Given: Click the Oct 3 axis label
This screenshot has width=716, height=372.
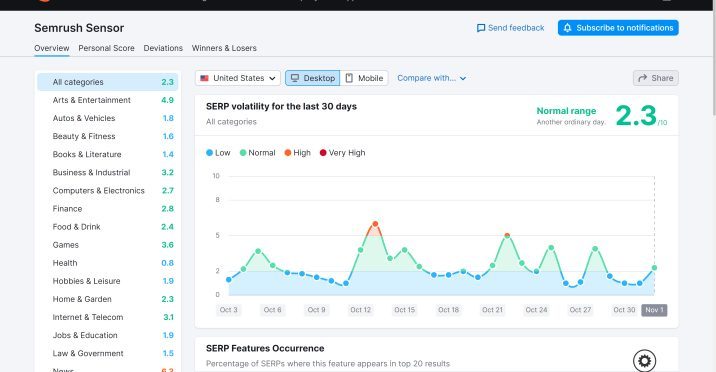Looking at the screenshot, I should (x=228, y=310).
